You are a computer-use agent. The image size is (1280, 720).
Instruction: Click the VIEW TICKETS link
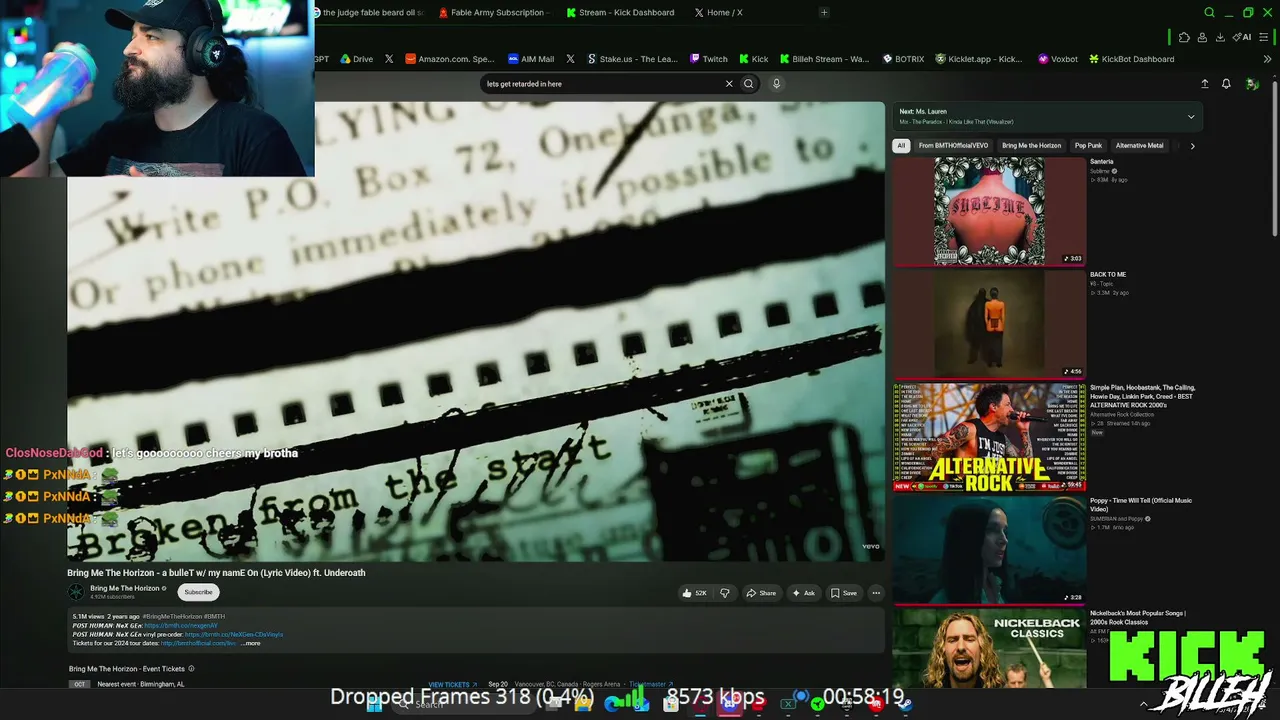pos(453,685)
